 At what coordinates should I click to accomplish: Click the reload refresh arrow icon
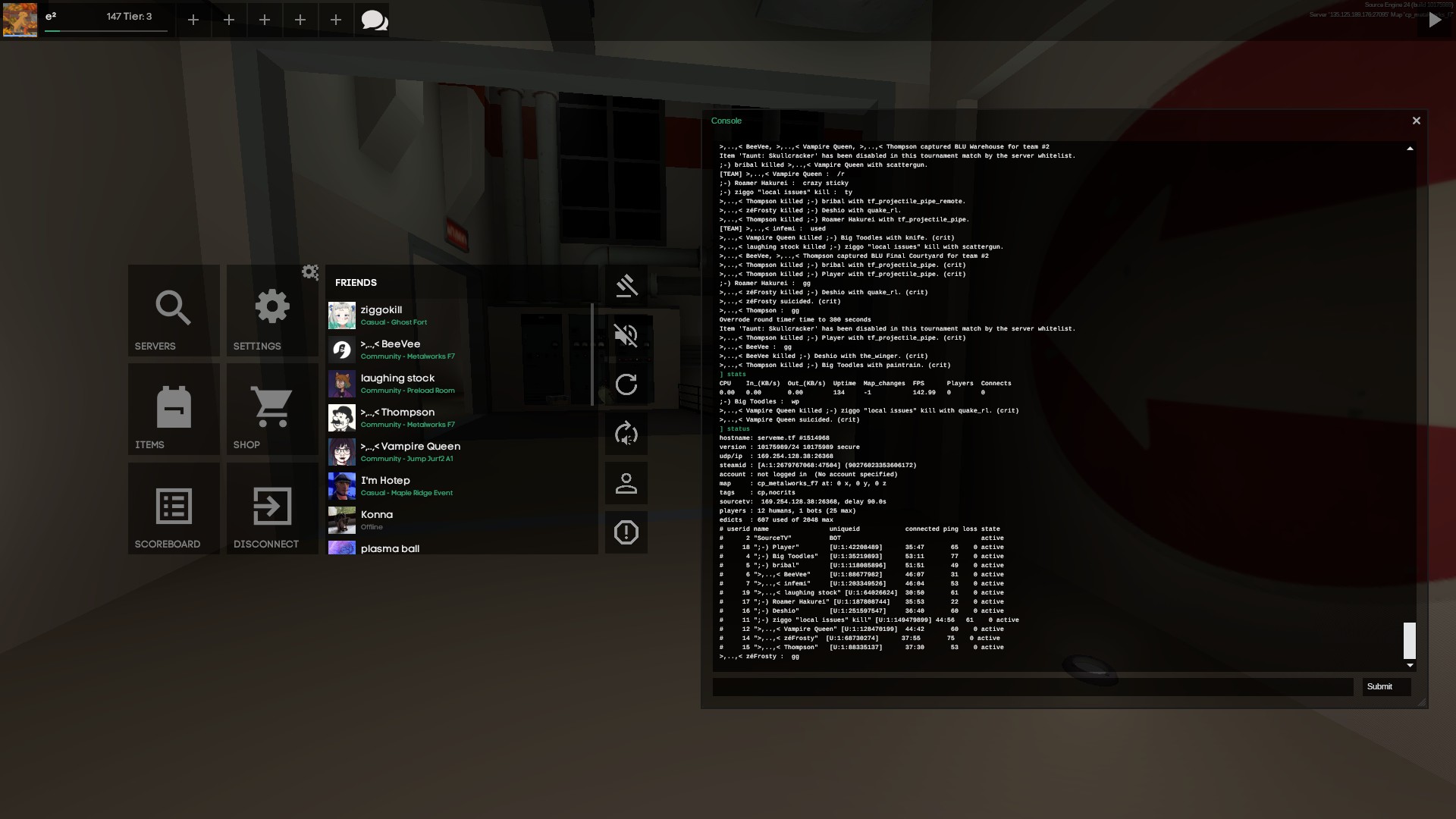click(x=626, y=384)
